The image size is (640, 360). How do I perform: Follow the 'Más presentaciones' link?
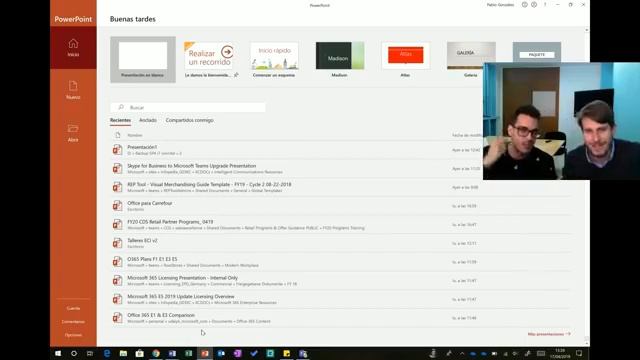tap(549, 334)
